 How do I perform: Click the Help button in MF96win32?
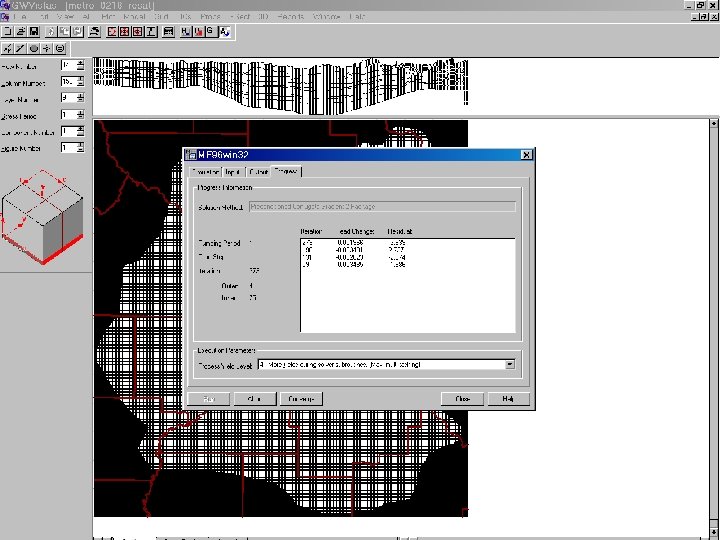point(509,399)
